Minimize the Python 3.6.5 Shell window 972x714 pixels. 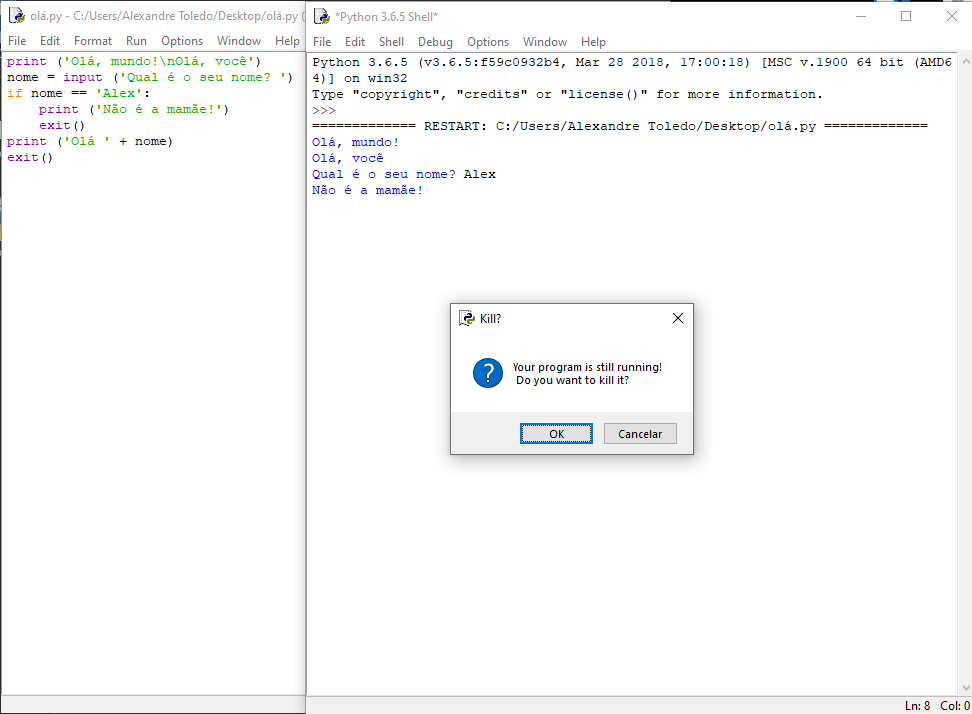click(x=860, y=16)
